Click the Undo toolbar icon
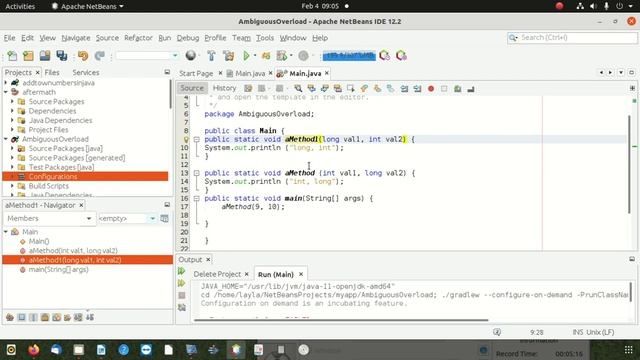 pos(83,56)
